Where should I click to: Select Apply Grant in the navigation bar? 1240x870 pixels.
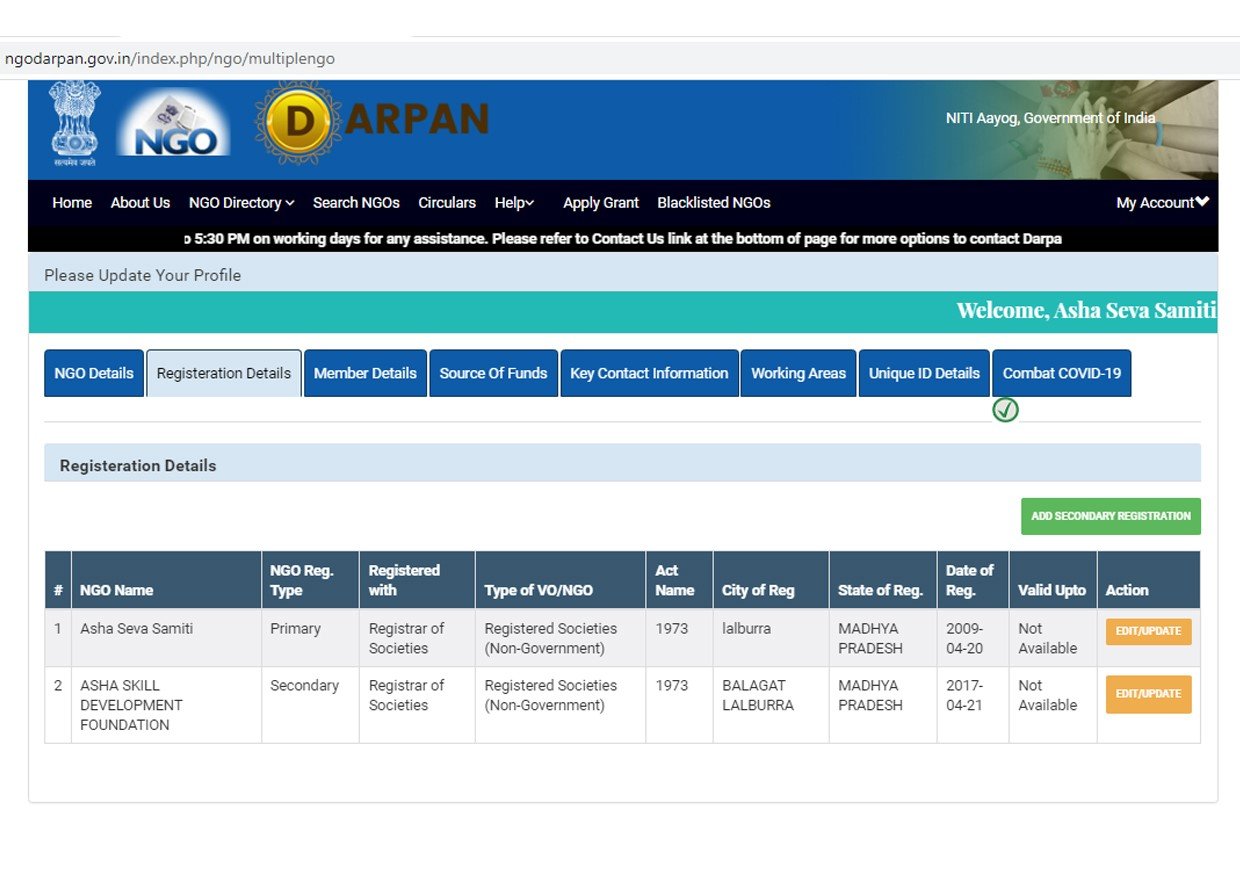(600, 203)
